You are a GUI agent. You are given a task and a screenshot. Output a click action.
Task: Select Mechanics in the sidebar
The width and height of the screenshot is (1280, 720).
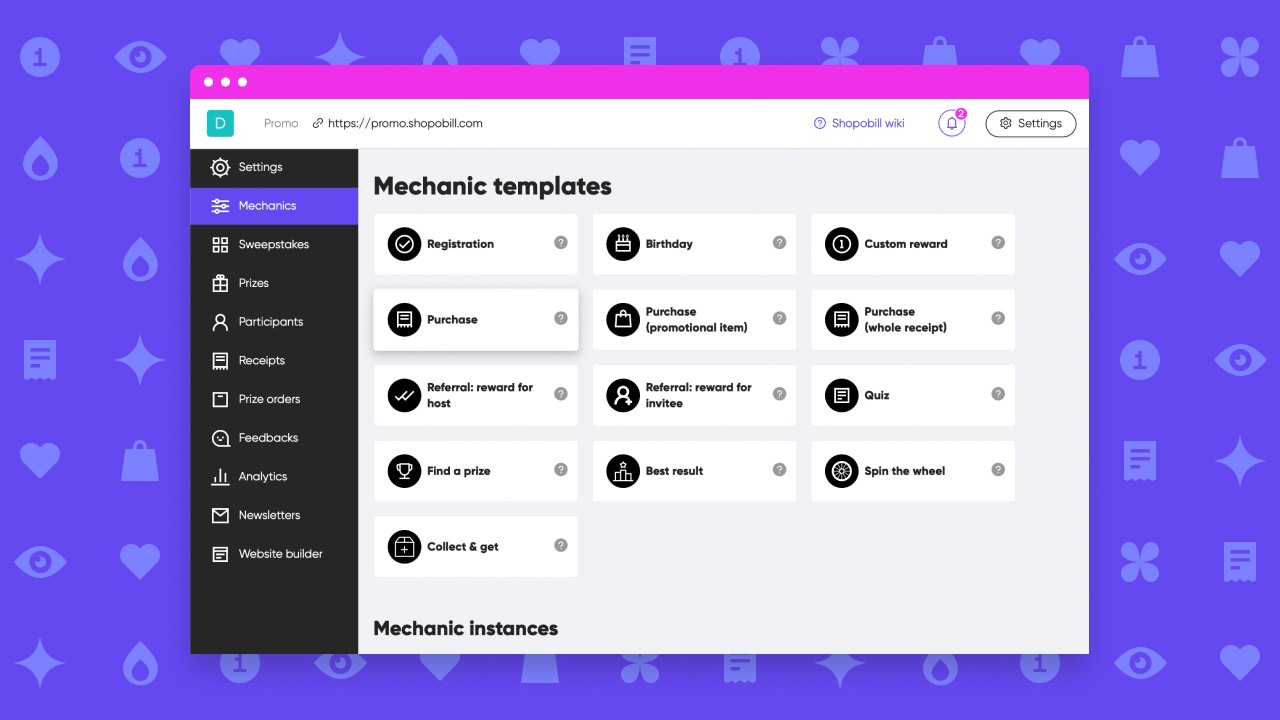[274, 206]
